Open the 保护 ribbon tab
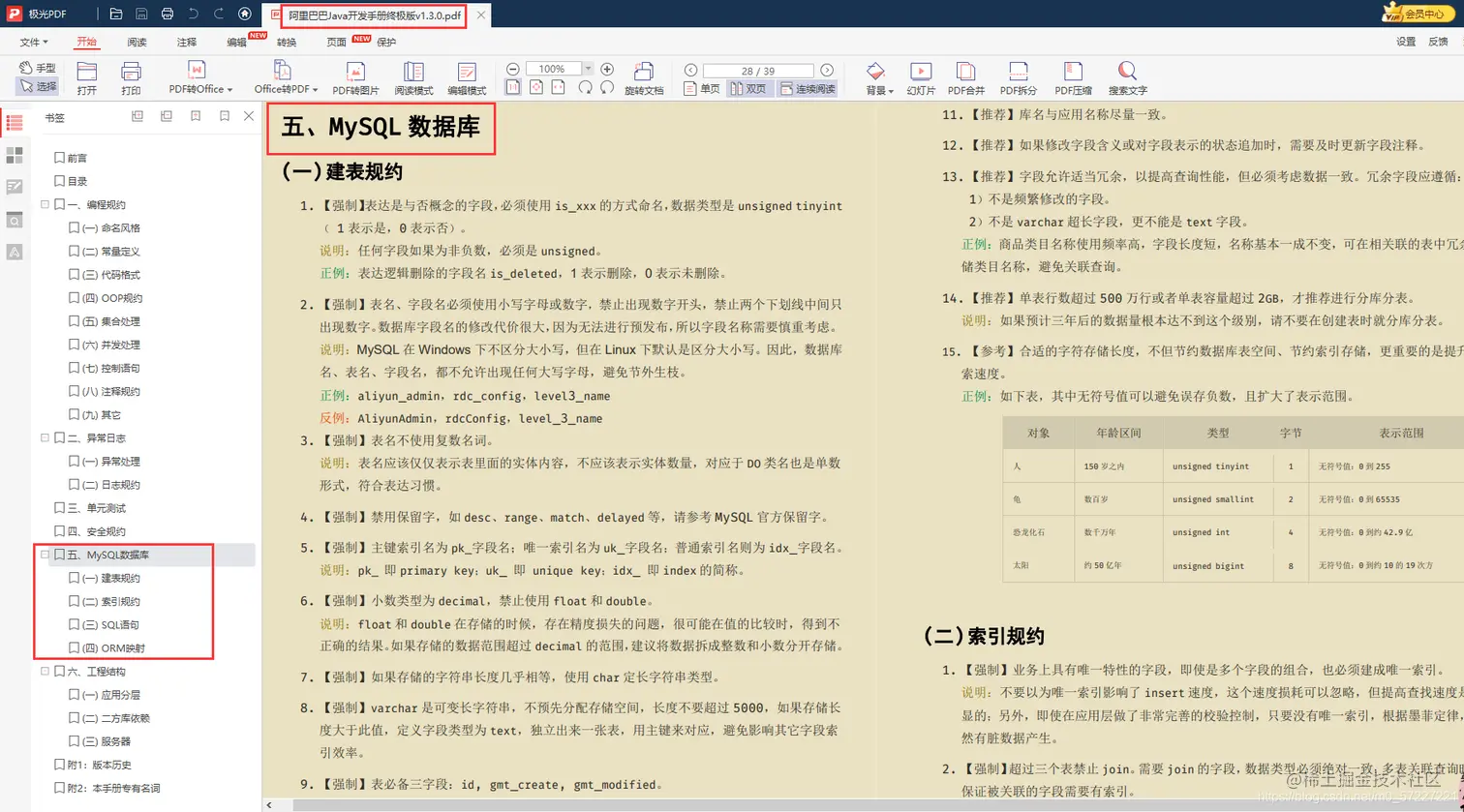Viewport: 1464px width, 812px height. pyautogui.click(x=386, y=42)
